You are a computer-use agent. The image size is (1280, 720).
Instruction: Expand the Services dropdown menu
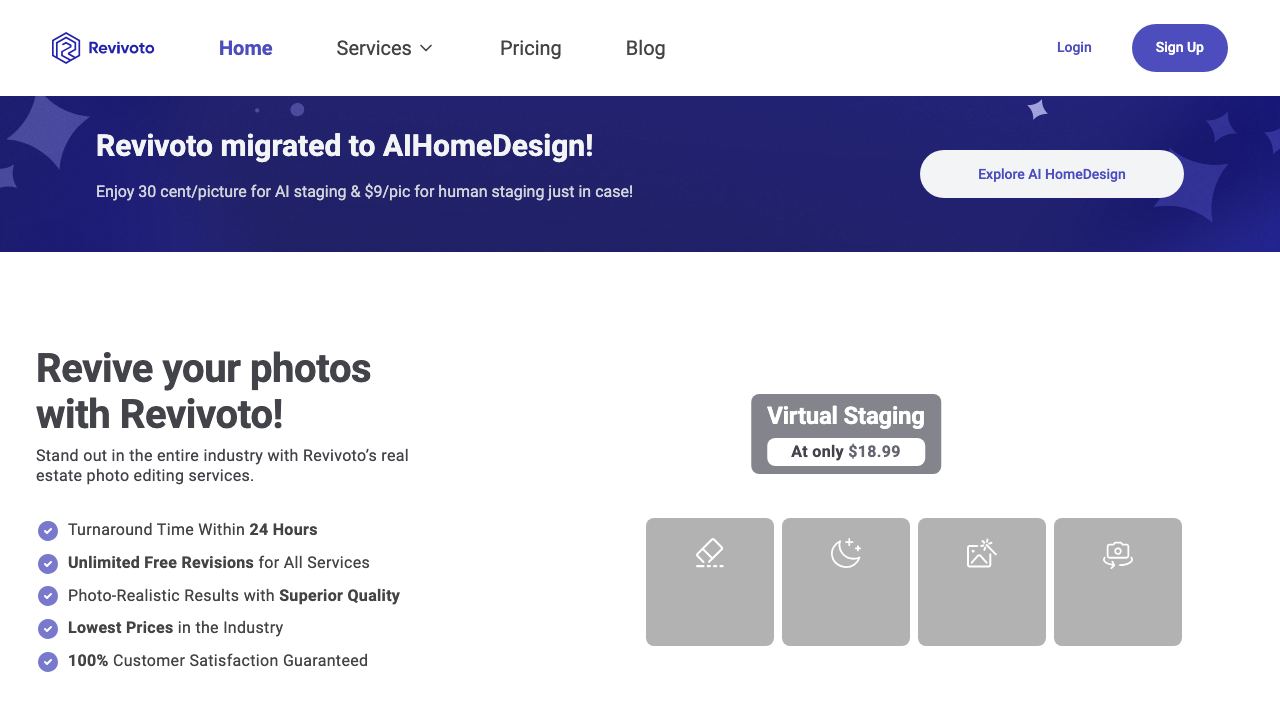click(x=384, y=48)
